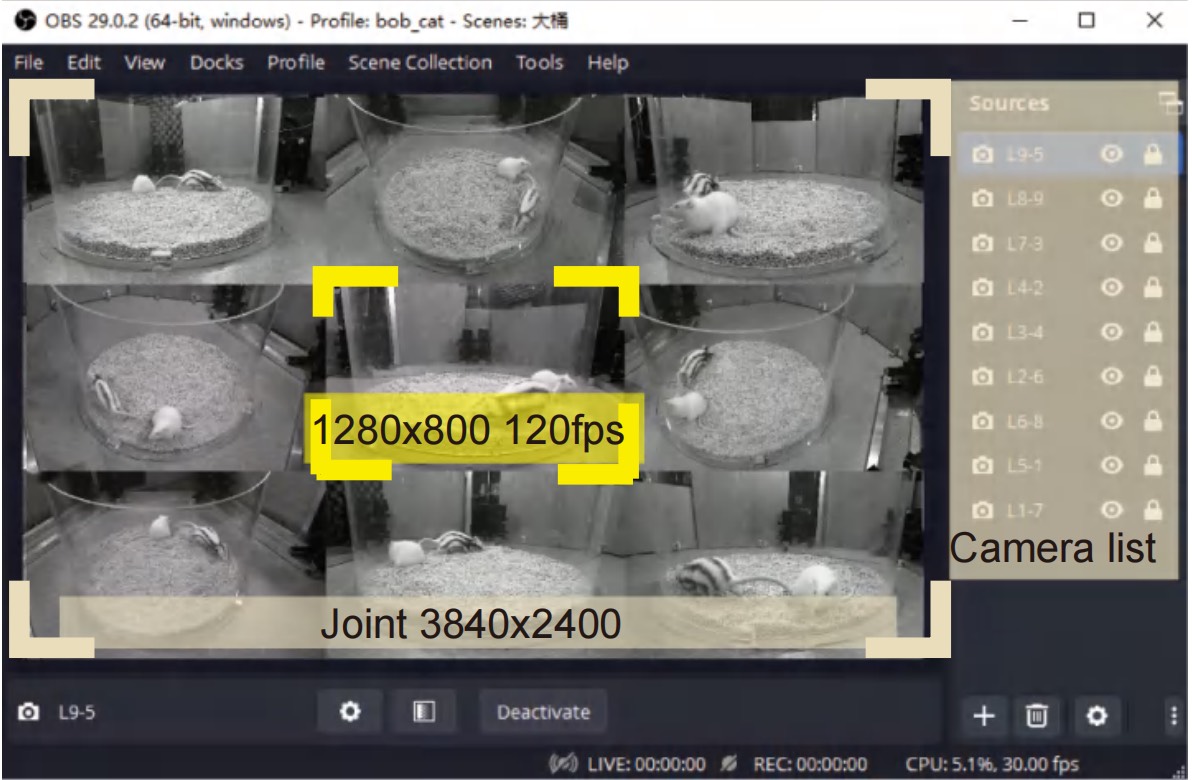Open the Tools menu
This screenshot has width=1192, height=780.
point(539,63)
